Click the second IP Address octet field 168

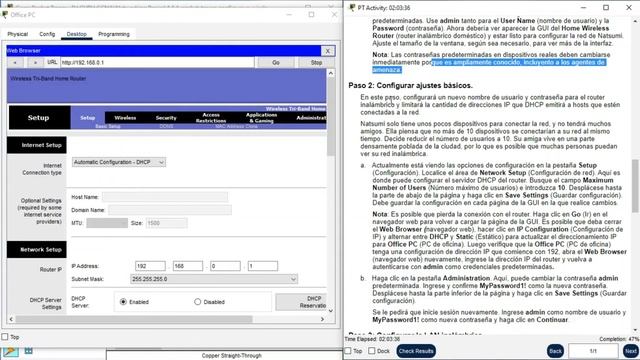pyautogui.click(x=188, y=266)
